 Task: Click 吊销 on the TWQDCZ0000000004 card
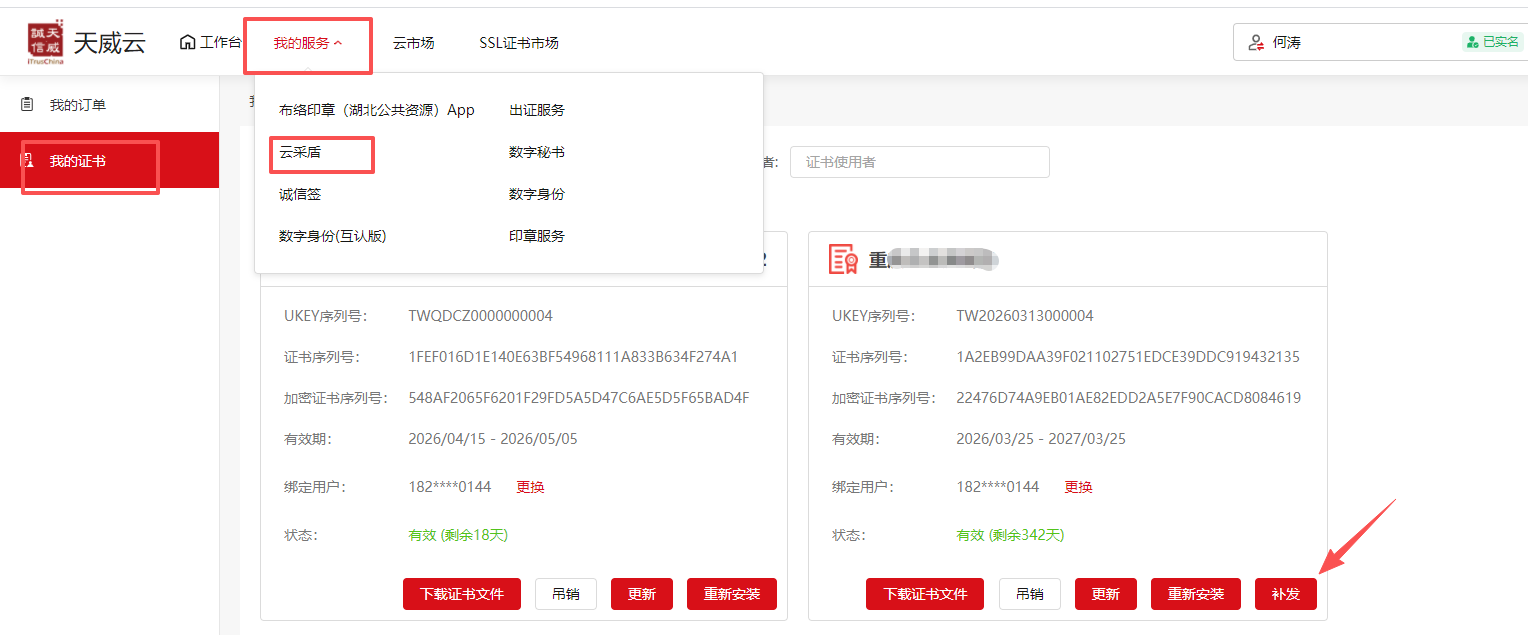[566, 594]
